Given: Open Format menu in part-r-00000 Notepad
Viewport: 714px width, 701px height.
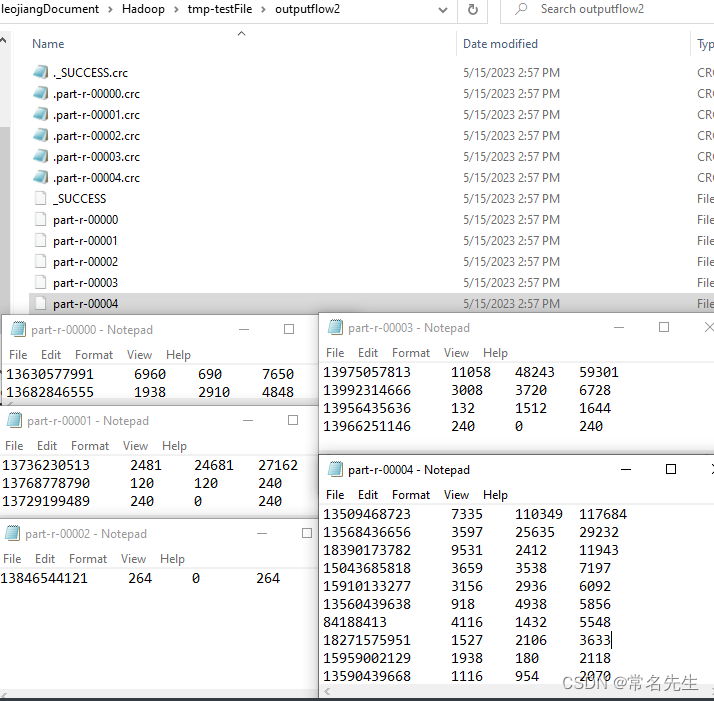Looking at the screenshot, I should pos(94,354).
